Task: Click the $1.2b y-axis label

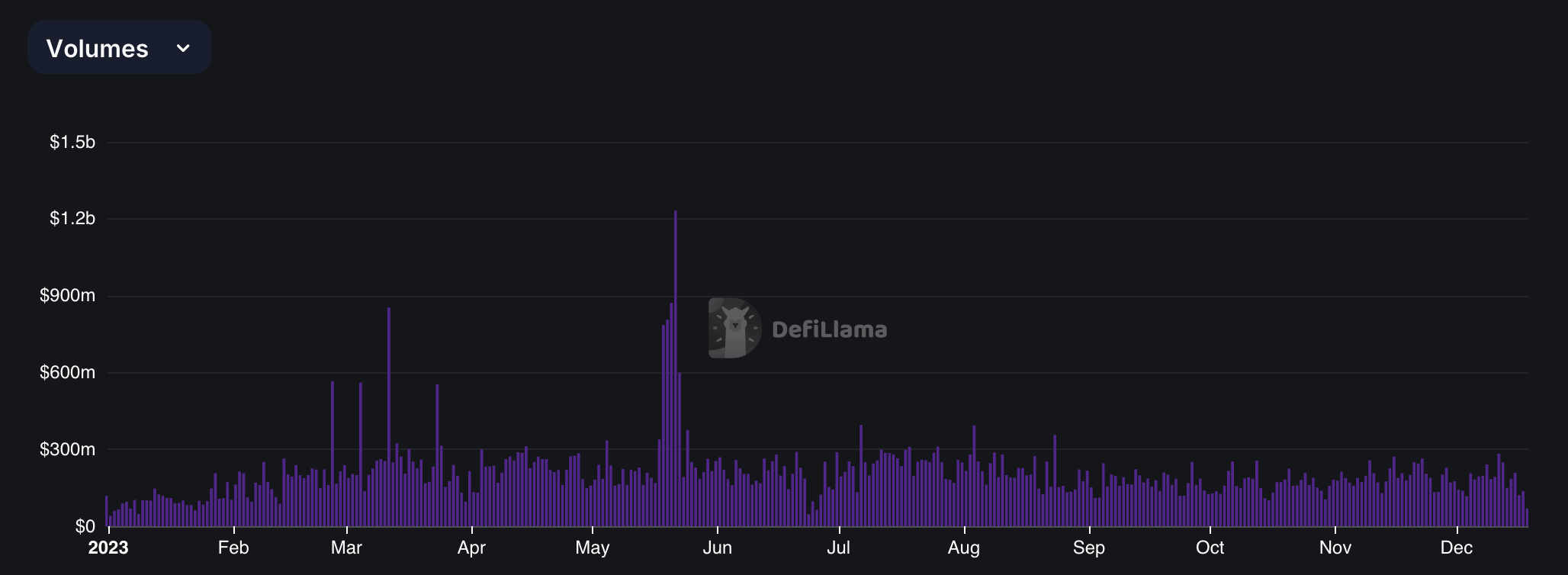Action: pos(72,219)
